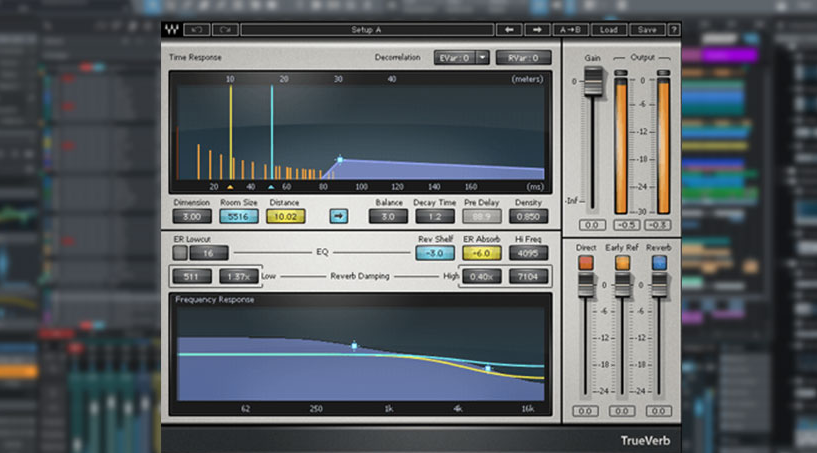Image resolution: width=817 pixels, height=453 pixels.
Task: Open the EVar dropdown arrow
Action: pos(482,58)
